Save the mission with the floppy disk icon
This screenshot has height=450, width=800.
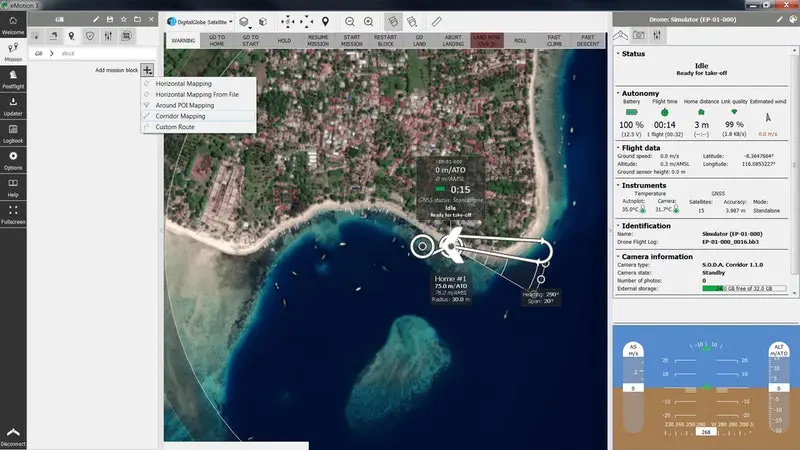pos(109,19)
